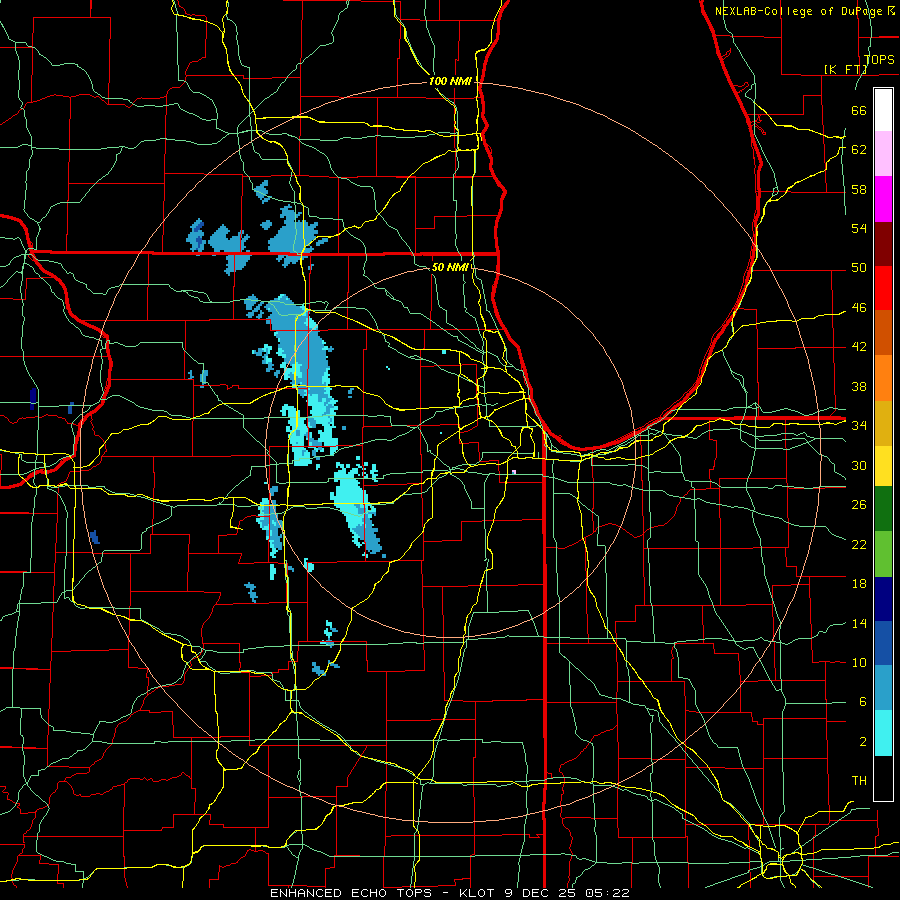Click the '30' legend value
The image size is (900, 900).
pyautogui.click(x=859, y=465)
